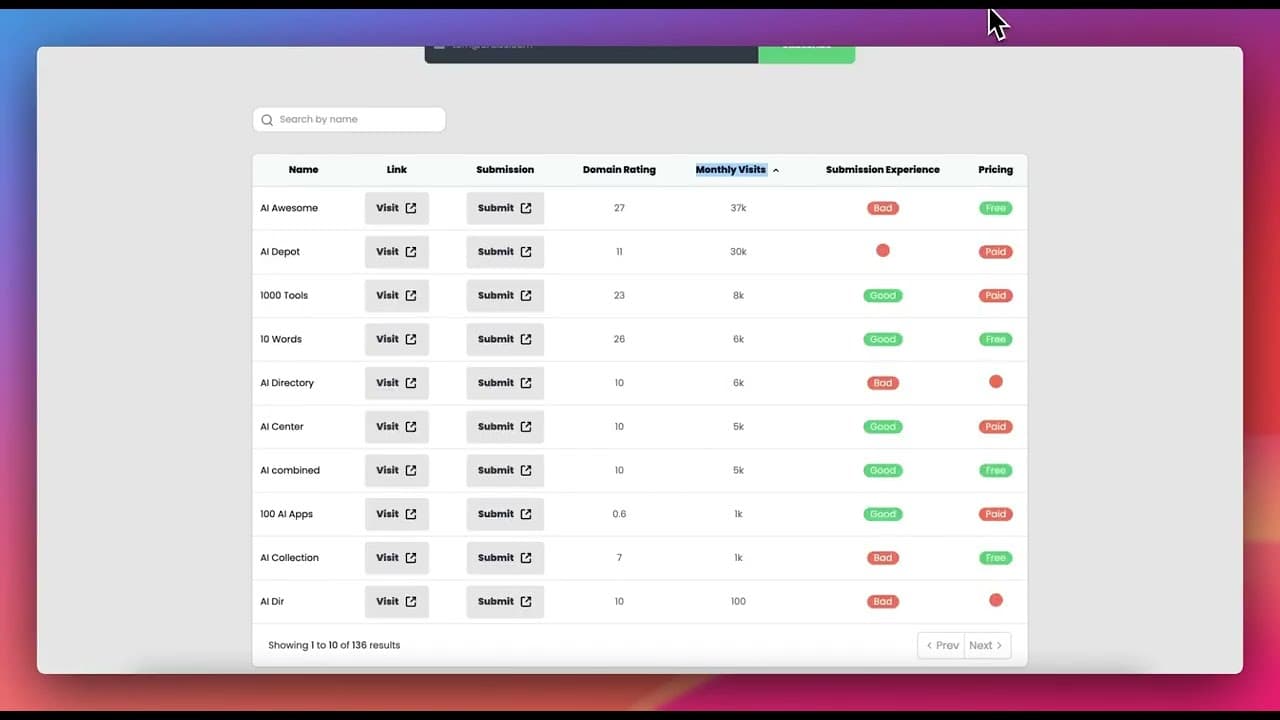Click the external link icon in AI Collection's Submit button
The image size is (1280, 720).
526,558
